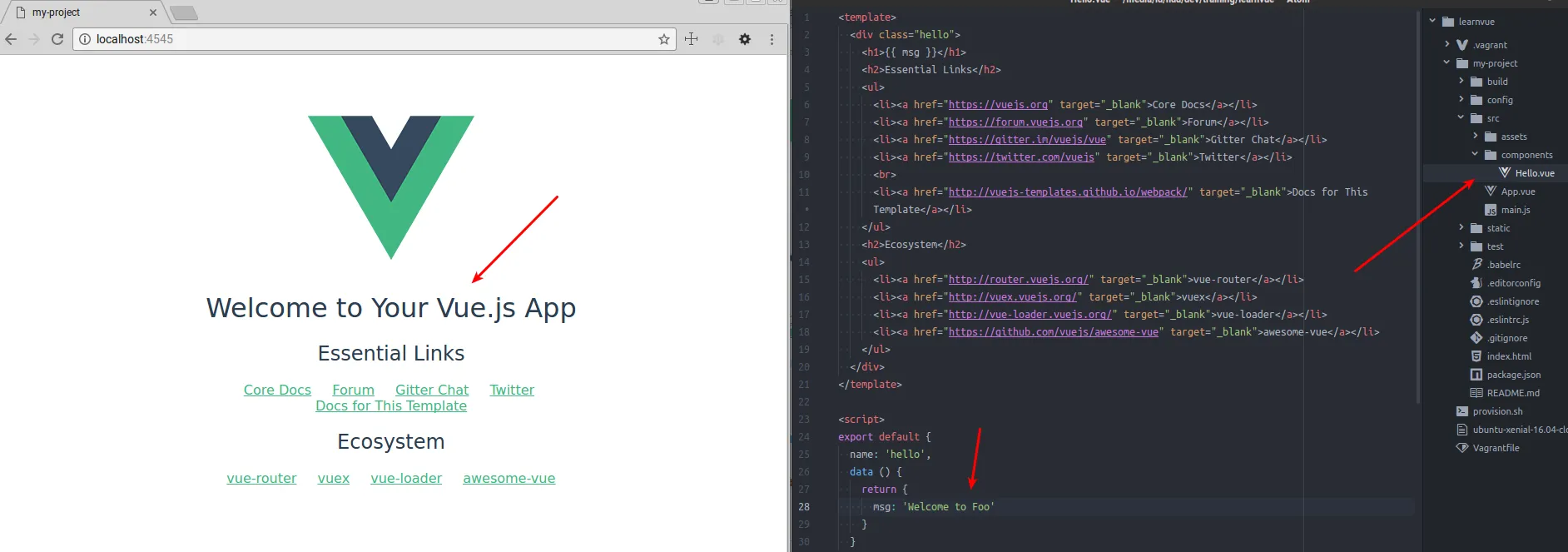1568x552 pixels.
Task: Click the package.json file icon
Action: point(1476,375)
